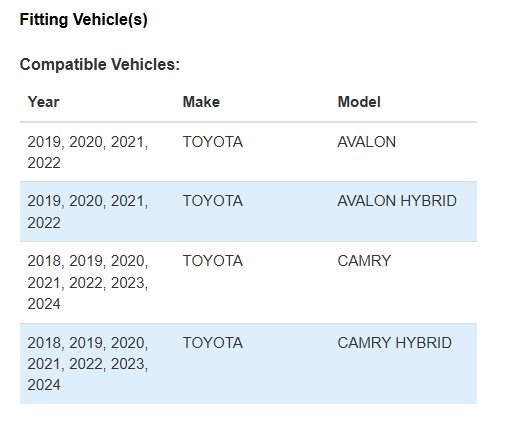Click the years cell for AVALON

[88, 152]
